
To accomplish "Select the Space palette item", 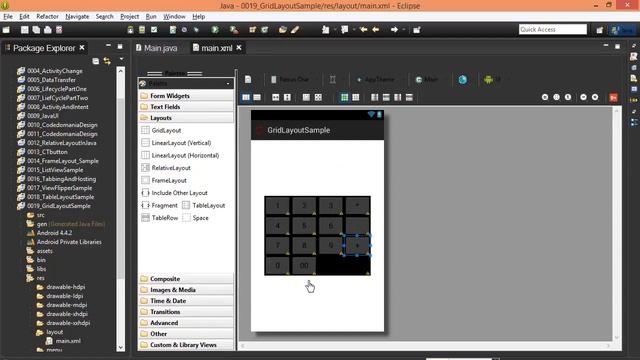I will click(x=196, y=218).
